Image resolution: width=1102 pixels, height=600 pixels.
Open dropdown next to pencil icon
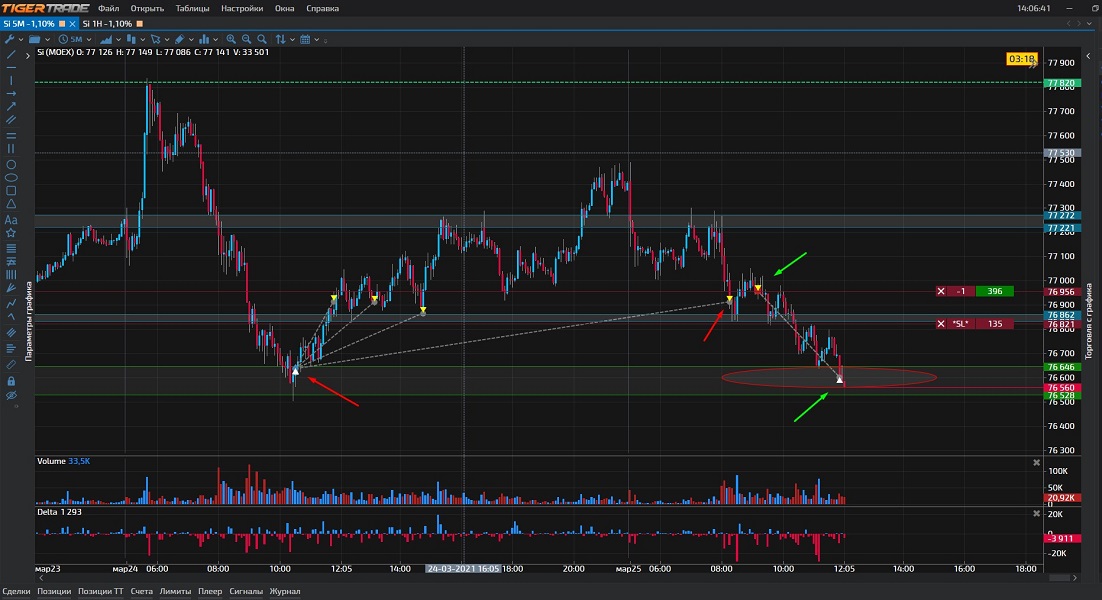191,39
